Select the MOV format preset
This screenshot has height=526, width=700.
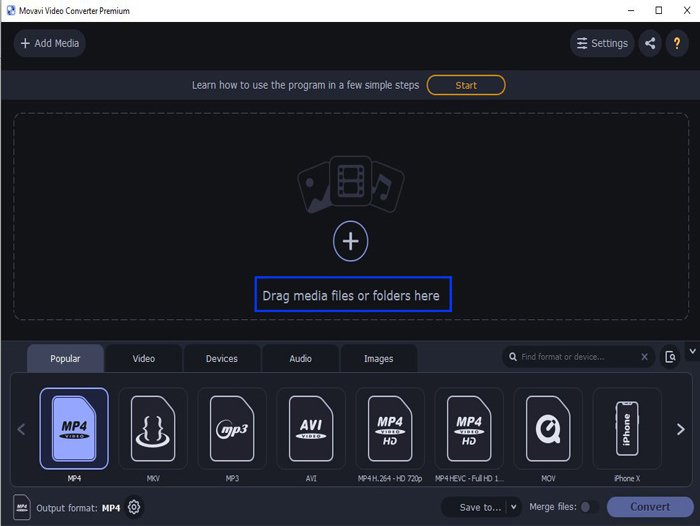(x=548, y=429)
